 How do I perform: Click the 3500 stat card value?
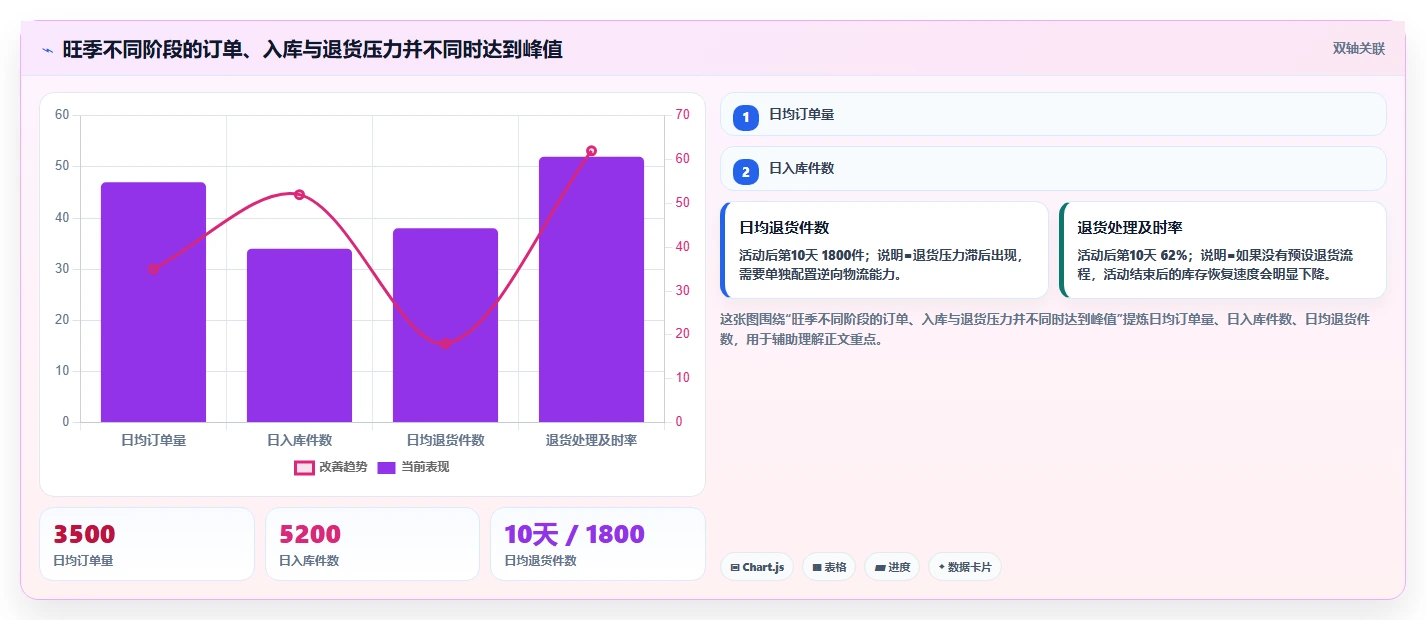(84, 534)
